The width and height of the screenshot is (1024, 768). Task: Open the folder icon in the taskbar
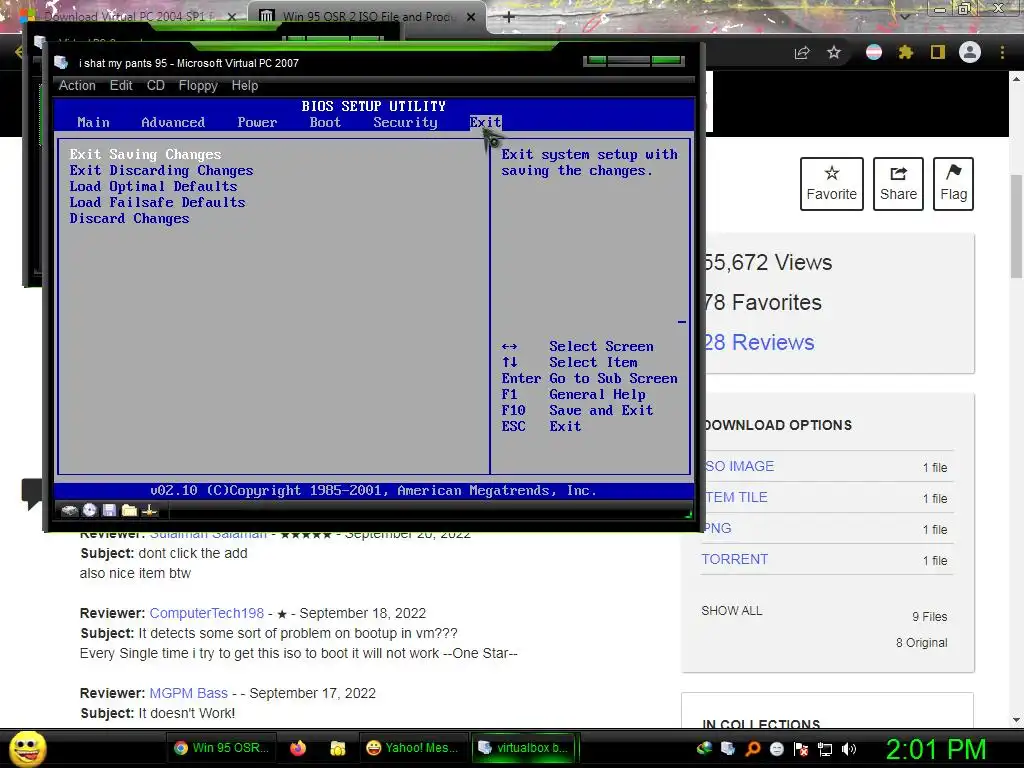338,748
